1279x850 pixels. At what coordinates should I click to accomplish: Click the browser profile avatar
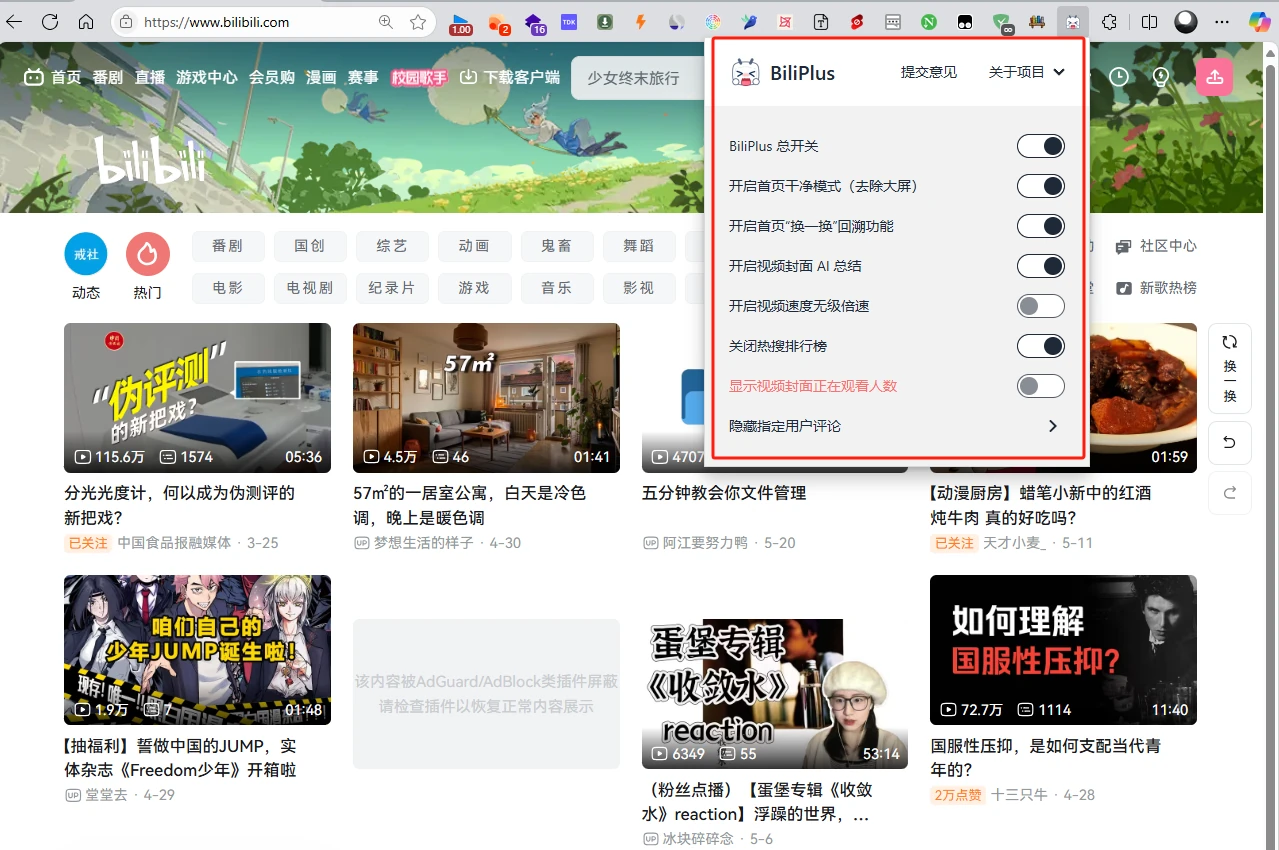click(1186, 22)
